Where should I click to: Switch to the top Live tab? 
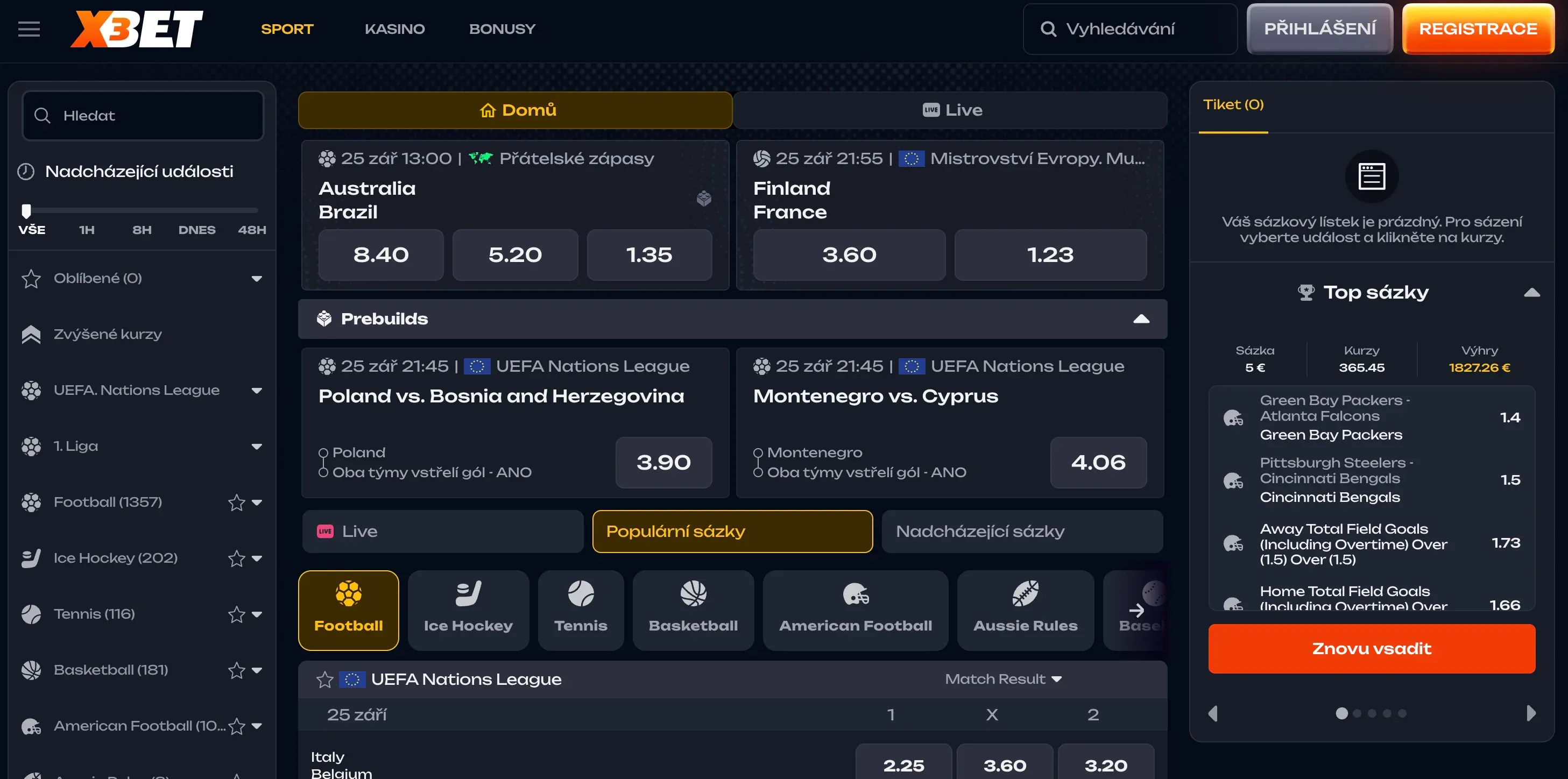click(x=950, y=110)
